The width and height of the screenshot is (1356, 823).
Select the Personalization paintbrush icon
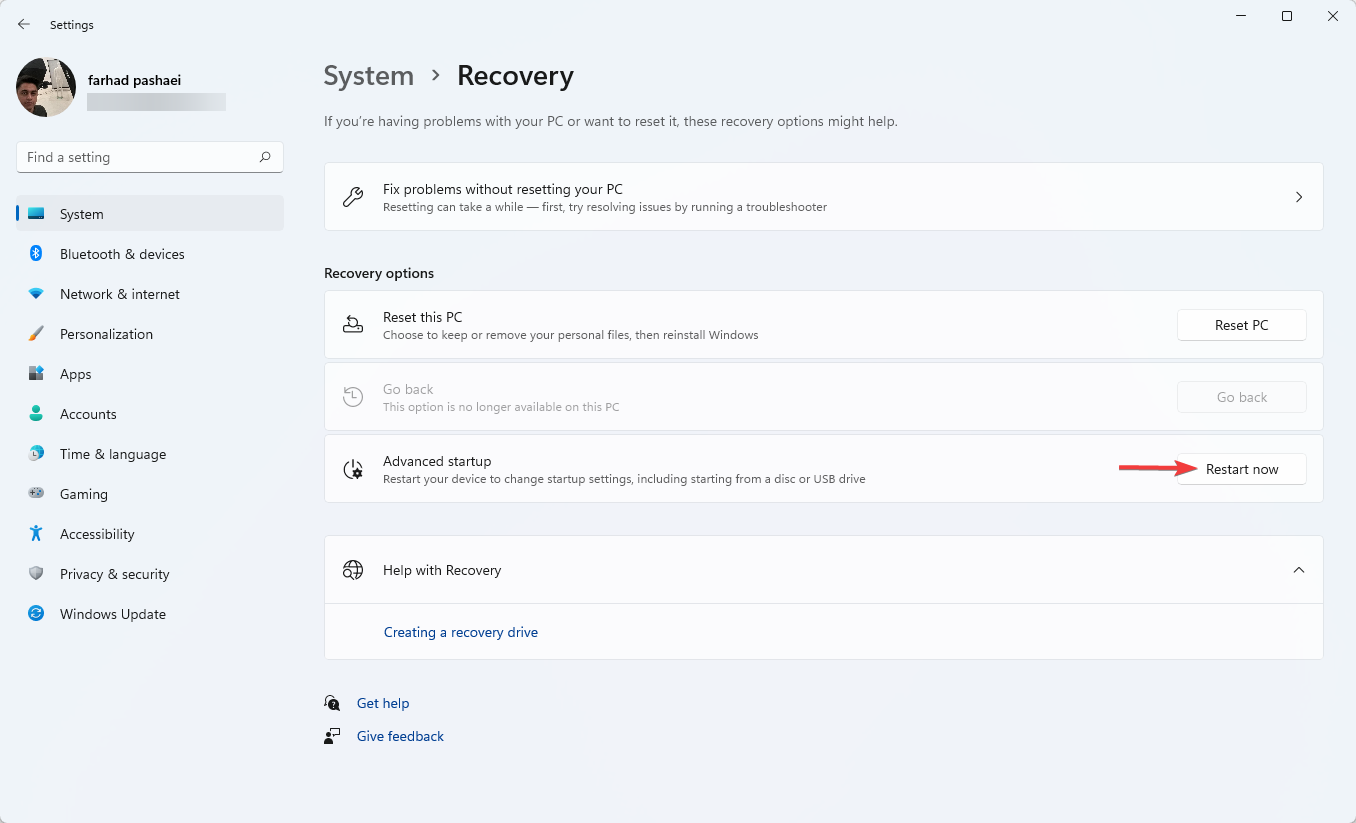point(36,334)
